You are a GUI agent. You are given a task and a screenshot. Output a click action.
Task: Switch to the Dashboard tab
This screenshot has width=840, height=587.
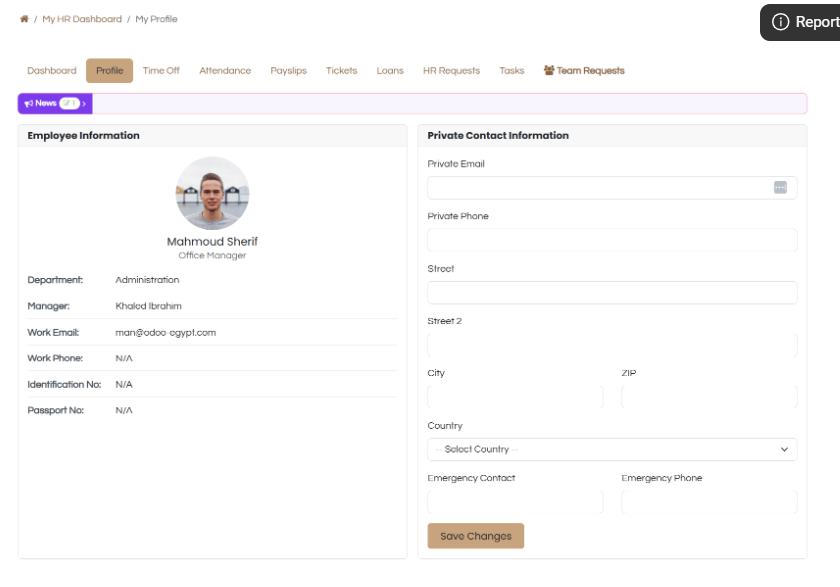coord(52,71)
